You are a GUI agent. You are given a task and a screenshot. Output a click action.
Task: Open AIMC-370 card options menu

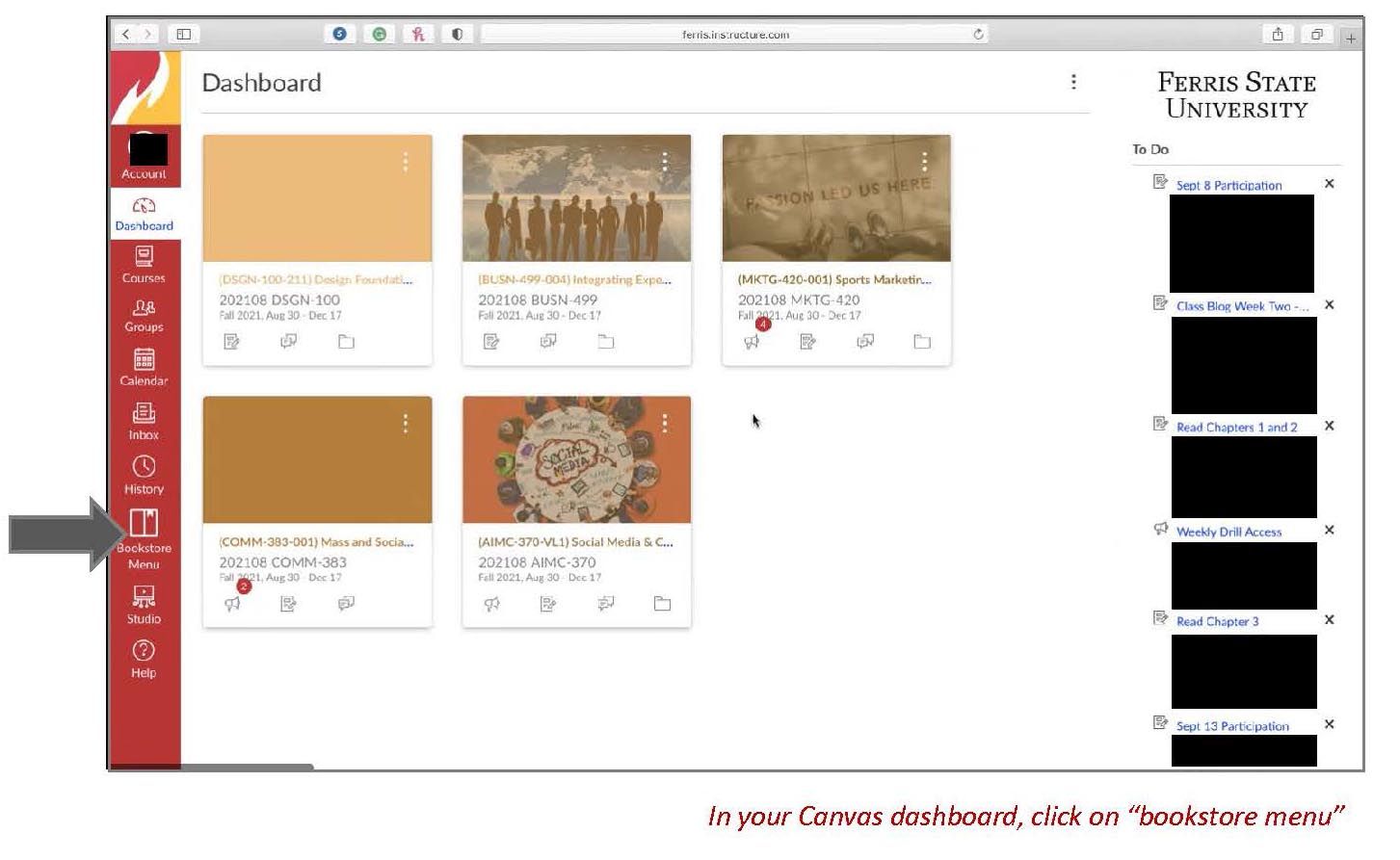tap(665, 423)
